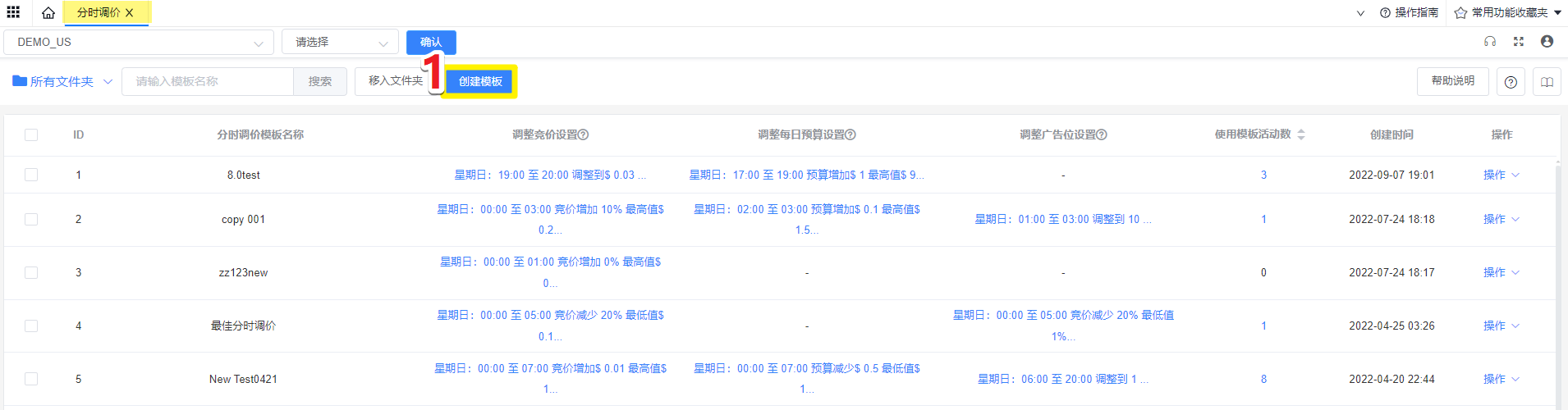This screenshot has width=1568, height=410.
Task: Open DEMO_US store dropdown
Action: [x=139, y=42]
